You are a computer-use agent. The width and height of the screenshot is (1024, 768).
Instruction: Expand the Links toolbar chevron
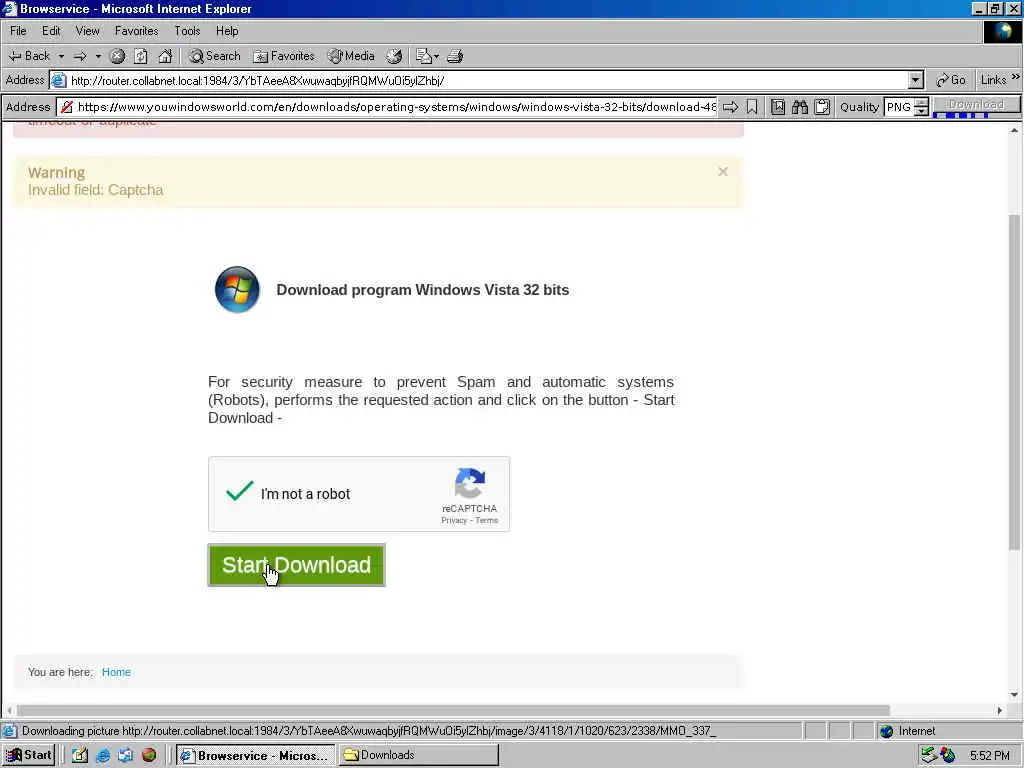click(1016, 77)
